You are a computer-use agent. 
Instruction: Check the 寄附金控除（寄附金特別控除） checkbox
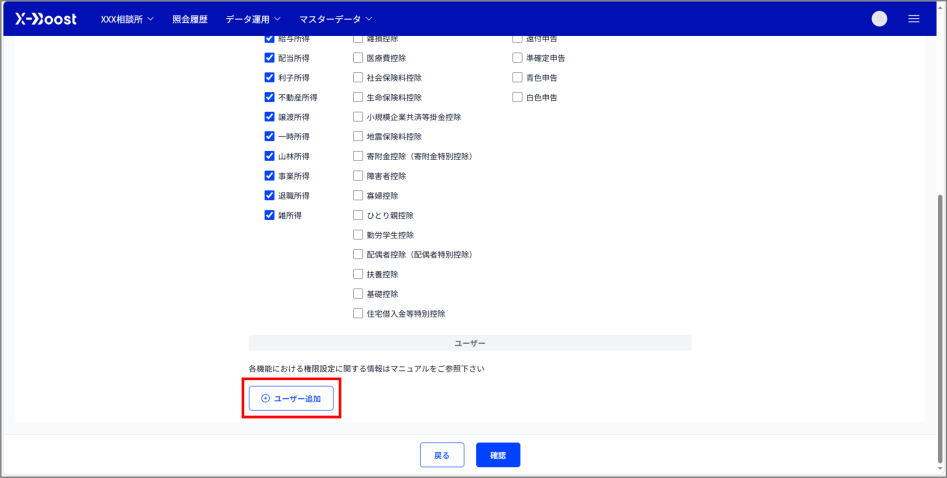pos(358,156)
